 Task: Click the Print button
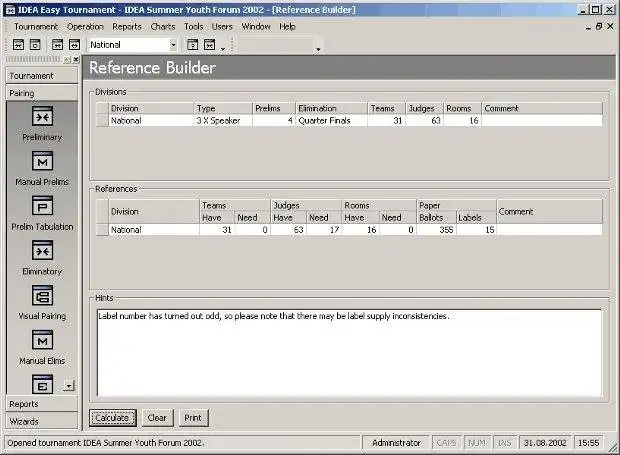click(x=193, y=418)
